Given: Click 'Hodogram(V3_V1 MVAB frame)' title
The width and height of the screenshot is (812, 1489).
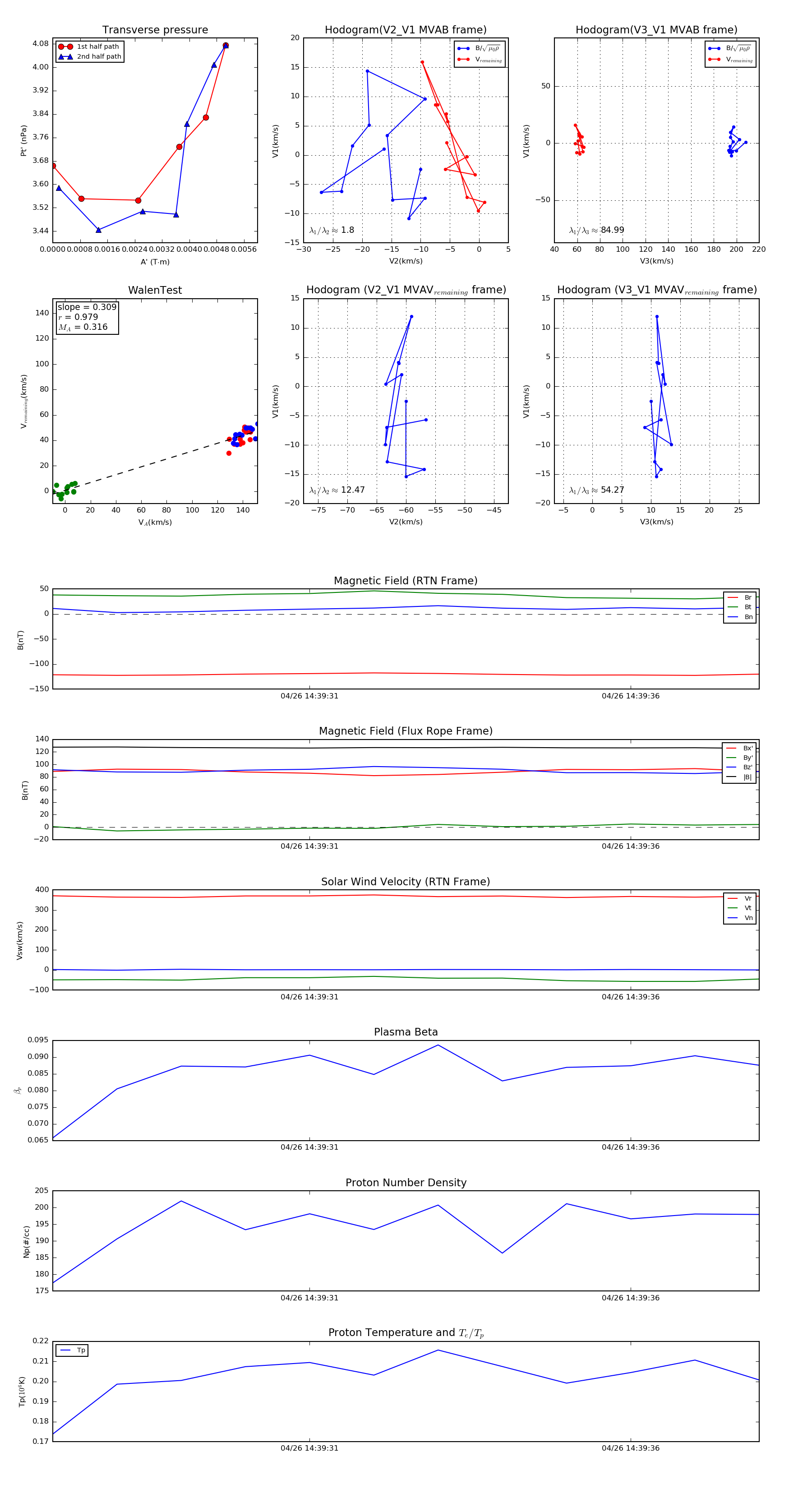Looking at the screenshot, I should pos(656,29).
